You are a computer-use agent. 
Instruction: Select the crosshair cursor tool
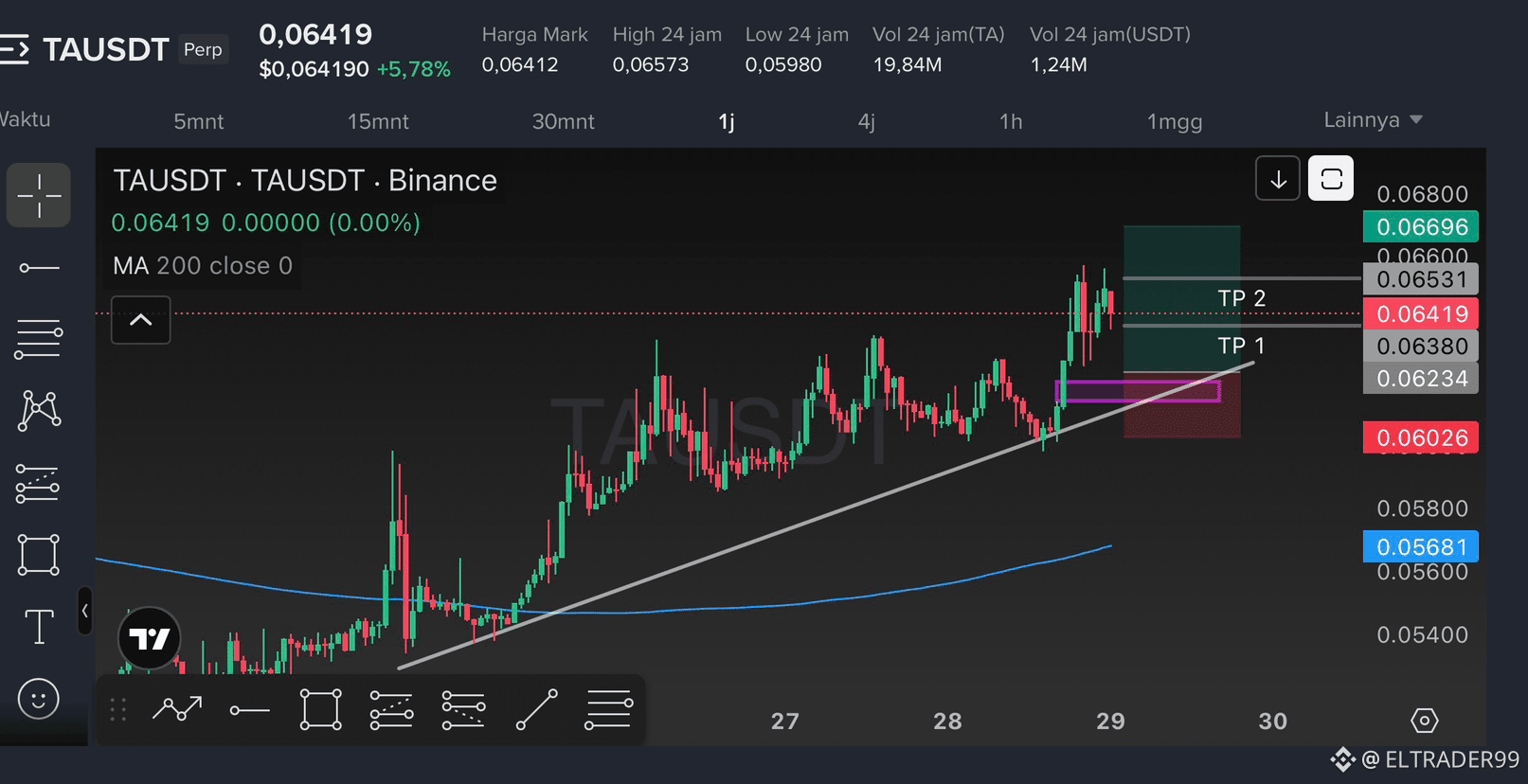39,195
